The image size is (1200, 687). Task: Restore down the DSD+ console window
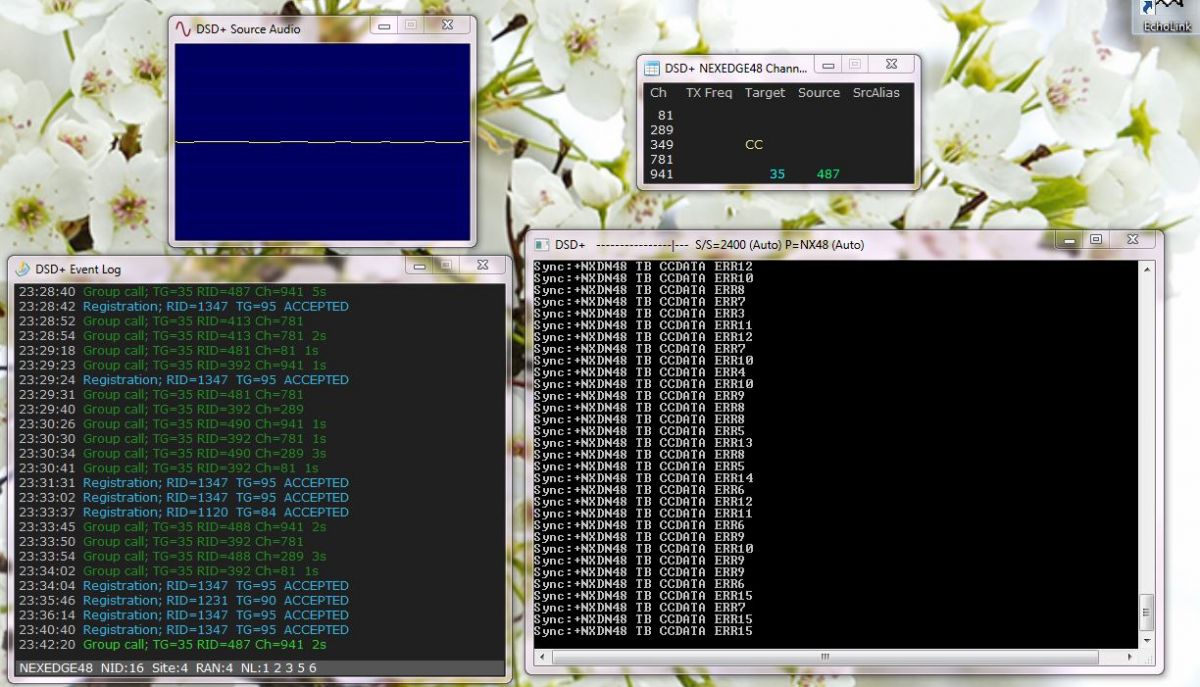(x=1097, y=240)
